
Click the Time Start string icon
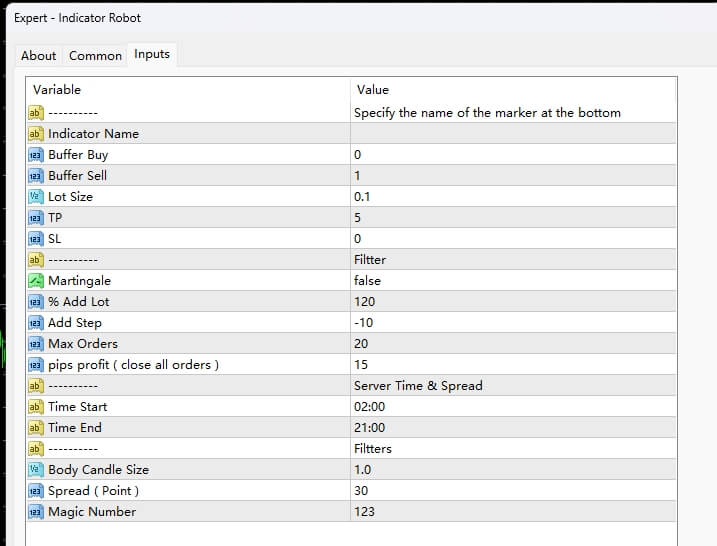[35, 407]
